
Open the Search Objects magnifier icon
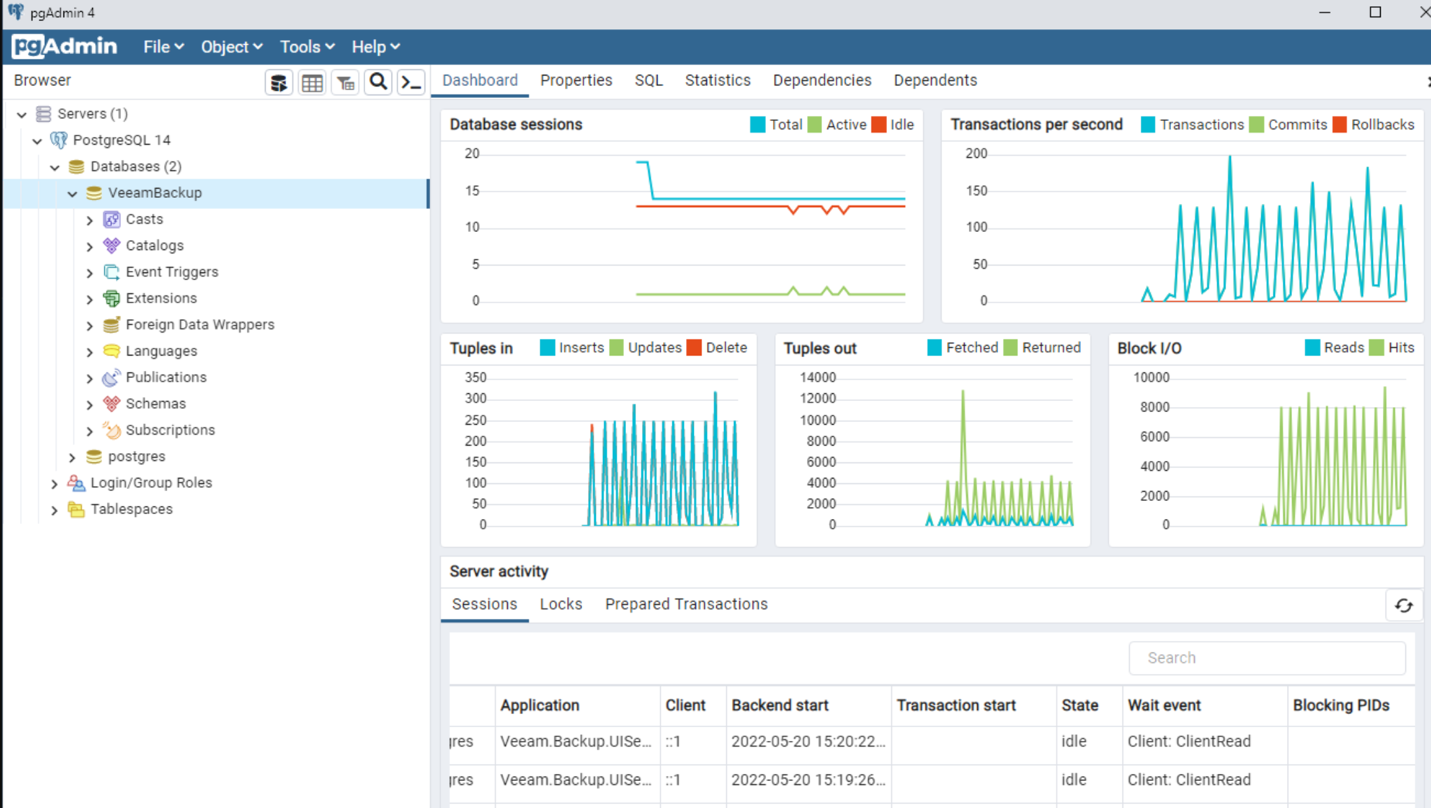pyautogui.click(x=378, y=82)
